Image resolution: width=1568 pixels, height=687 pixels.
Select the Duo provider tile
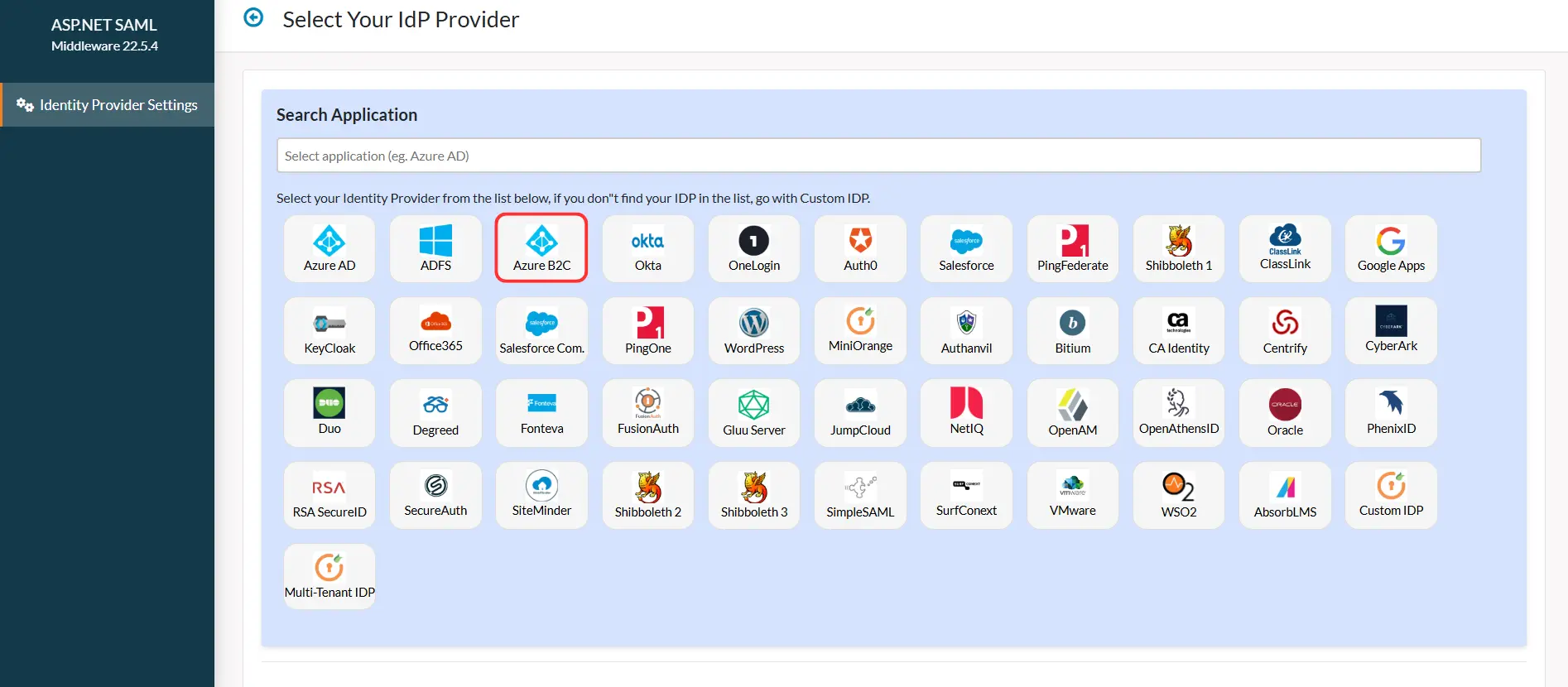point(329,412)
